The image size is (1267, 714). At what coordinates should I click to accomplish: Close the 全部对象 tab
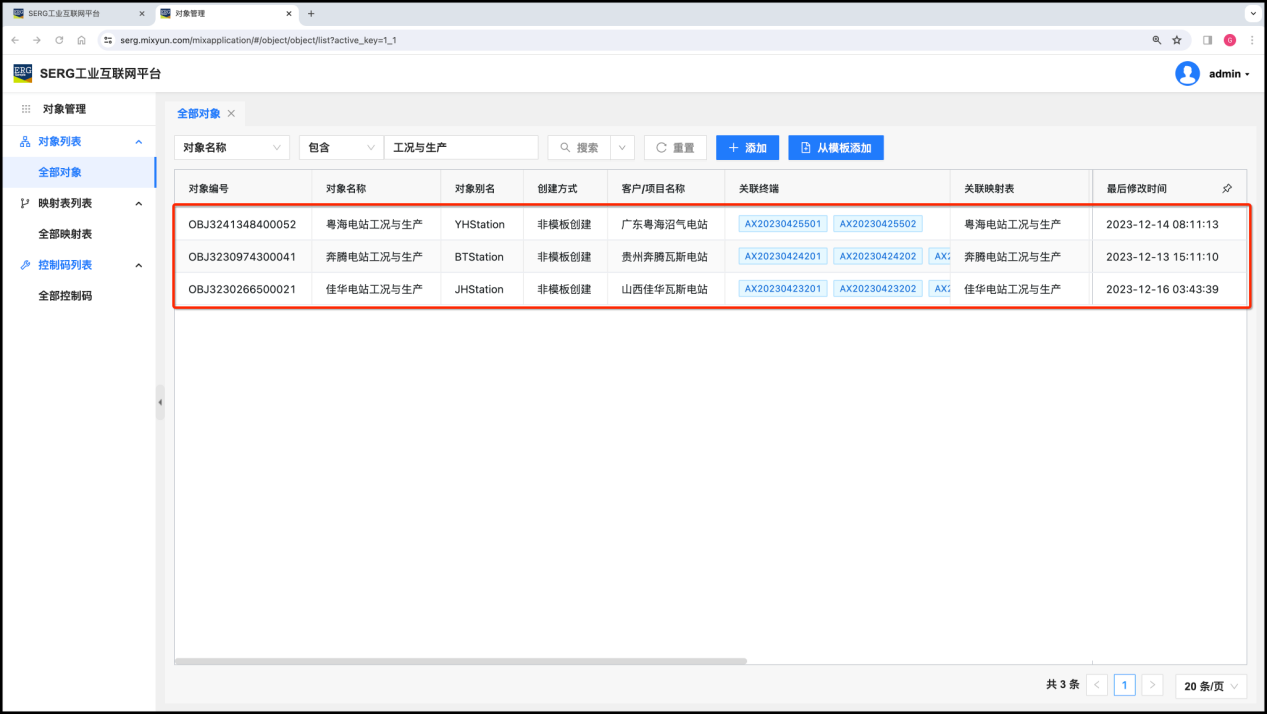(231, 114)
